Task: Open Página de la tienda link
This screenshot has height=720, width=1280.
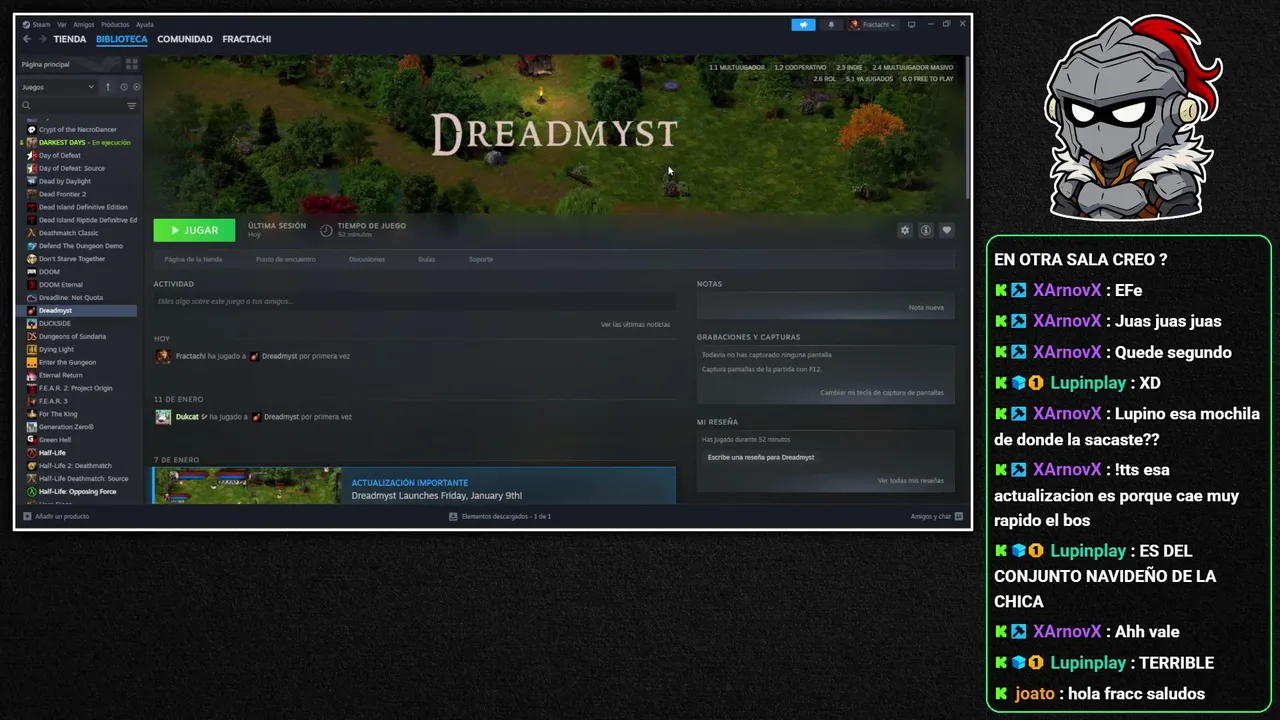Action: pos(193,259)
